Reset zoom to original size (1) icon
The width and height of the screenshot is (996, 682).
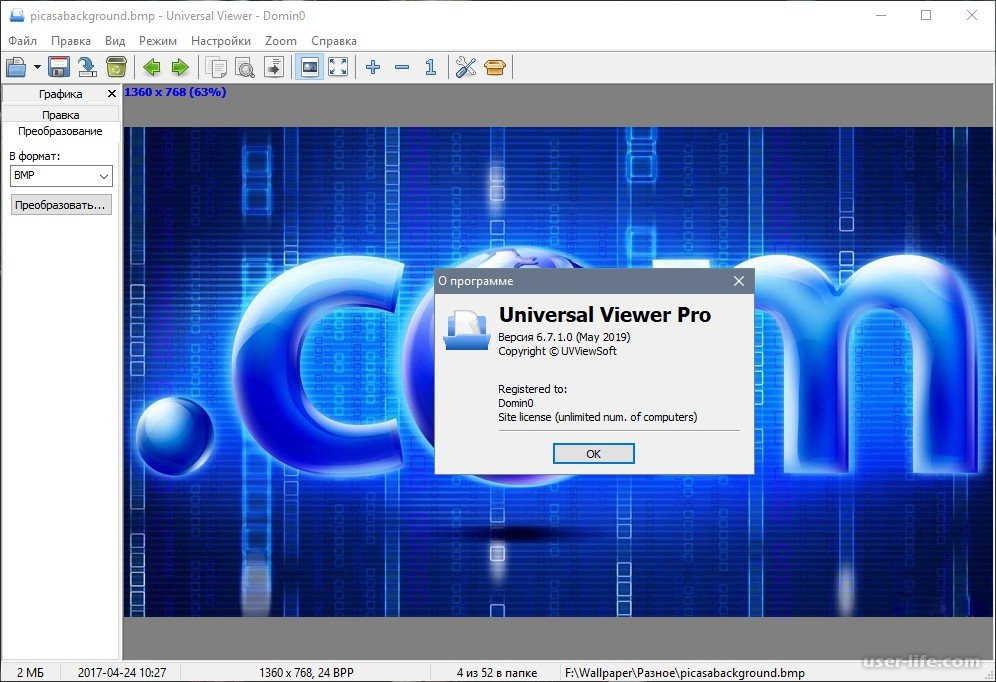pos(430,67)
